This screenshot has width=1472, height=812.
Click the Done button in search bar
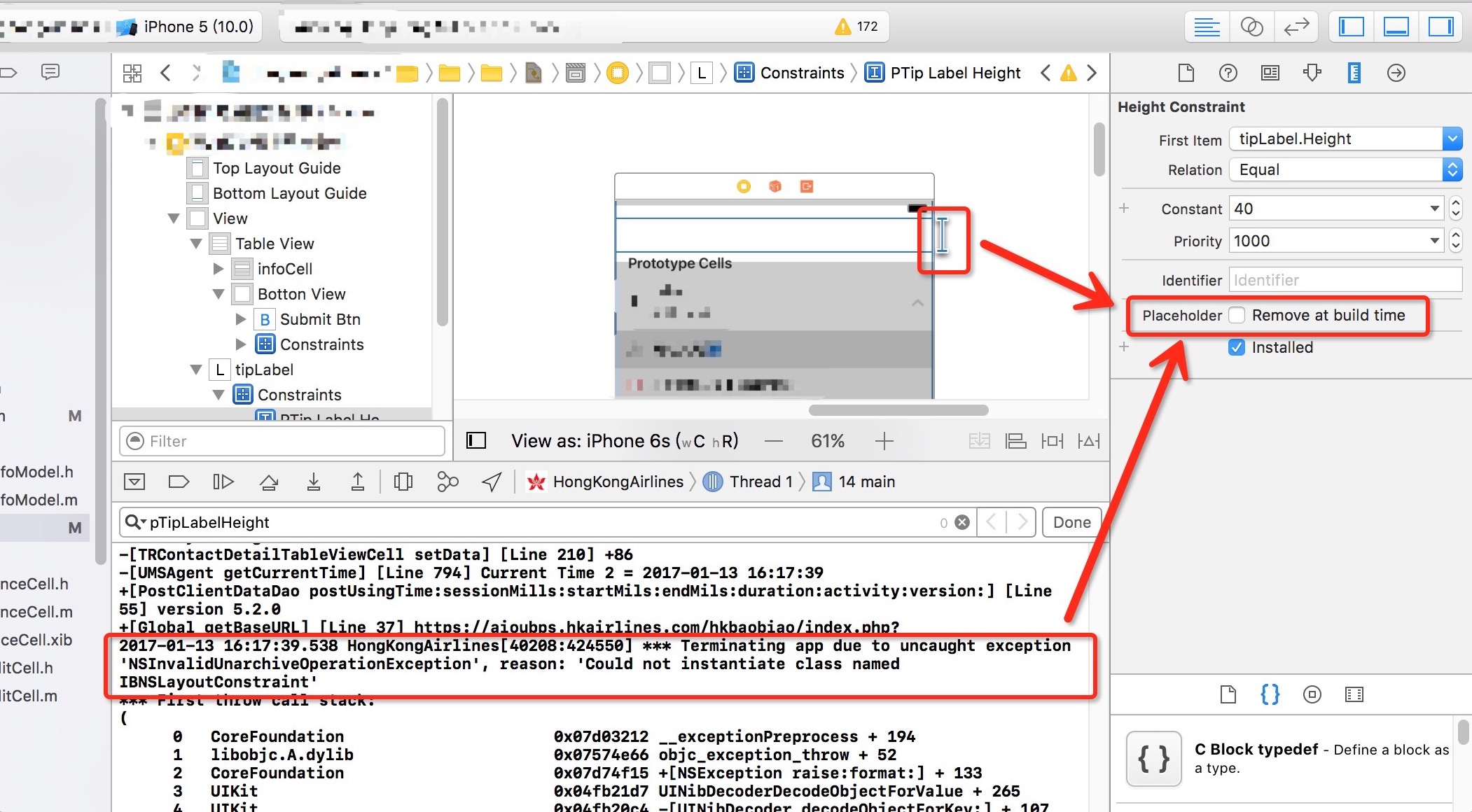1071,522
